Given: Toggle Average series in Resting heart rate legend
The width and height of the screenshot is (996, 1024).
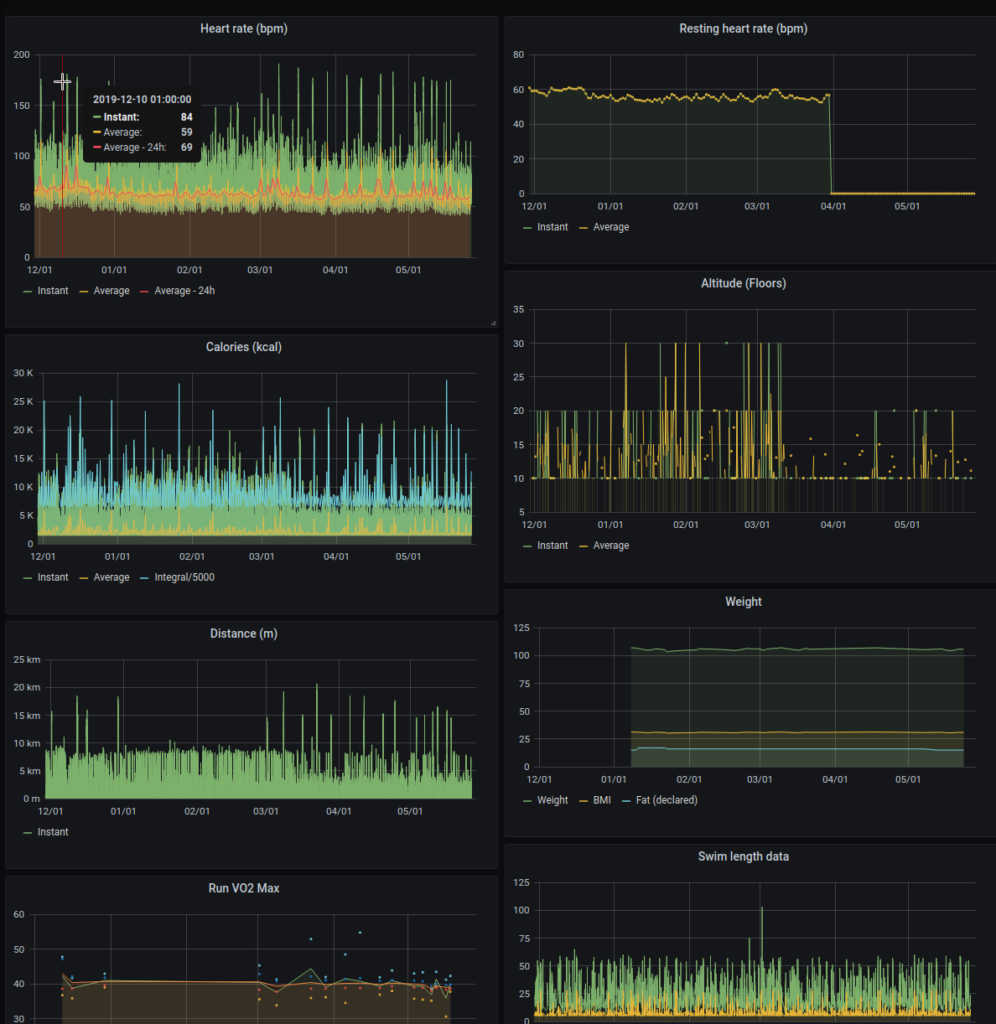Looking at the screenshot, I should [611, 227].
